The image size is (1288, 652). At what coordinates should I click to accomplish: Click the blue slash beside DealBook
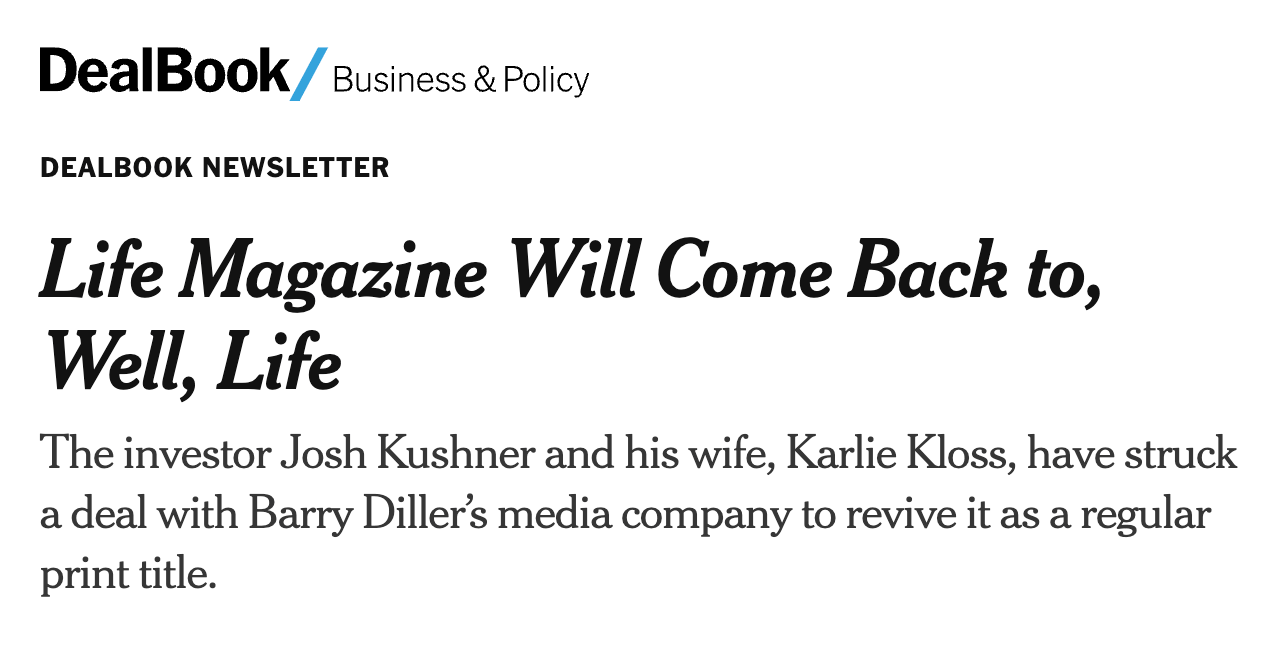click(x=309, y=73)
